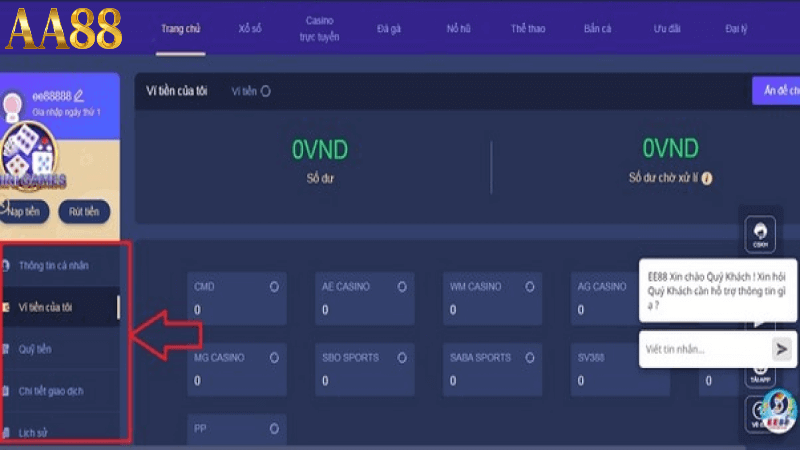Edit username via pencil icon
Image resolution: width=800 pixels, height=450 pixels.
(79, 95)
